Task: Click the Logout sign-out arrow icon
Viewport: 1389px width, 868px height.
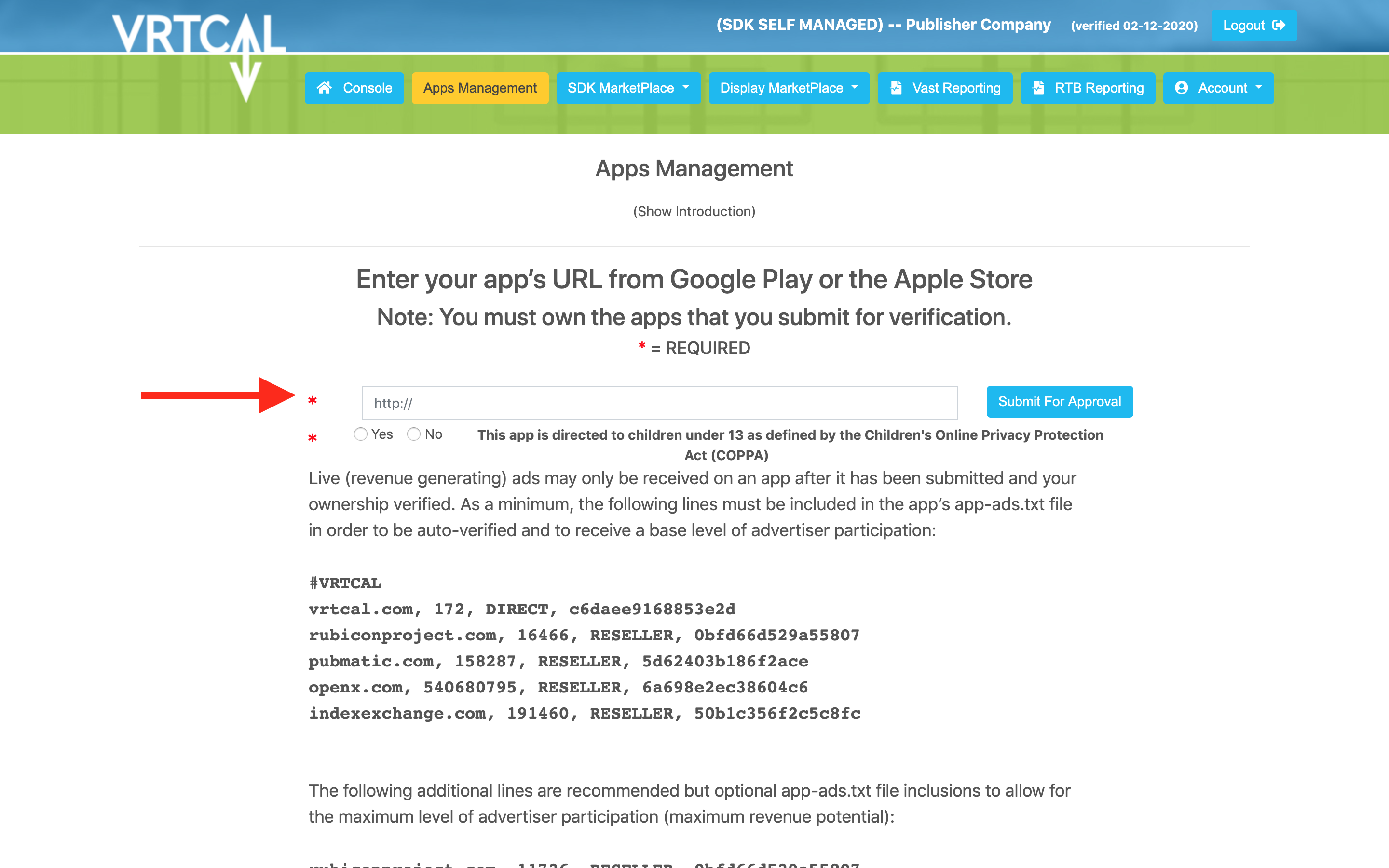Action: (x=1279, y=25)
